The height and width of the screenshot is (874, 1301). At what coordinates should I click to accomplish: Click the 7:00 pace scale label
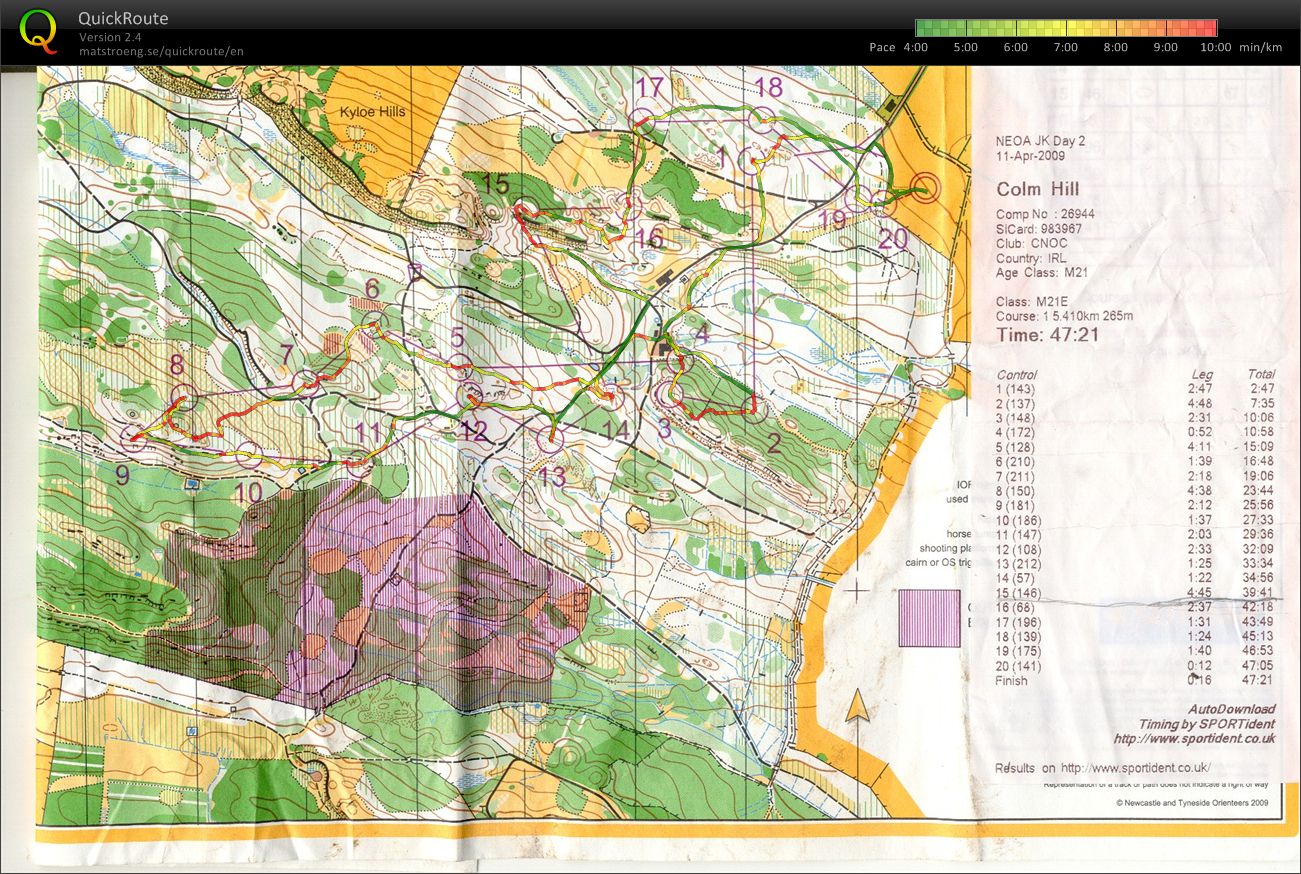tap(1066, 47)
